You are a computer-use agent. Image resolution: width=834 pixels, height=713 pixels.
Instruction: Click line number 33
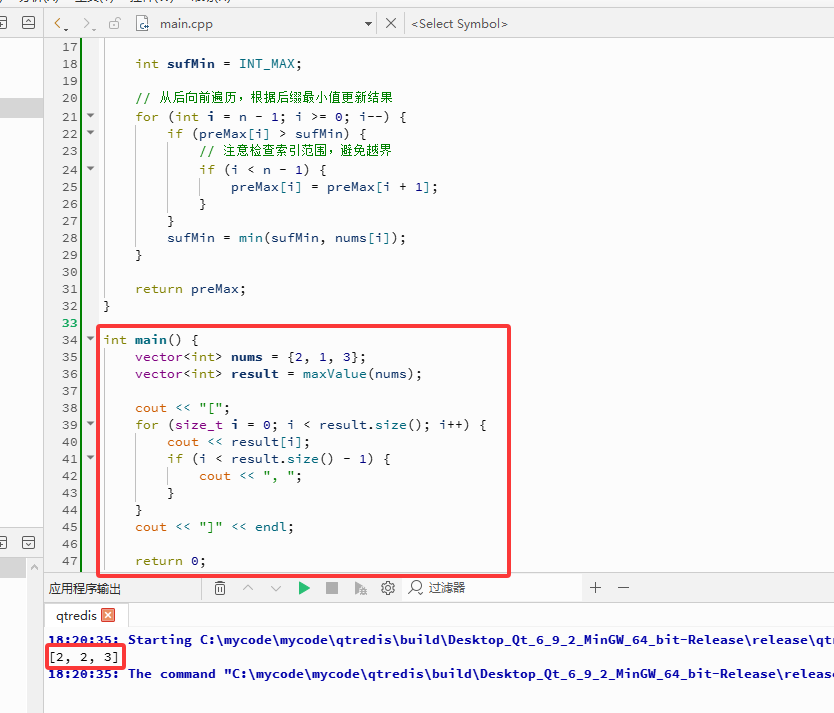point(70,323)
